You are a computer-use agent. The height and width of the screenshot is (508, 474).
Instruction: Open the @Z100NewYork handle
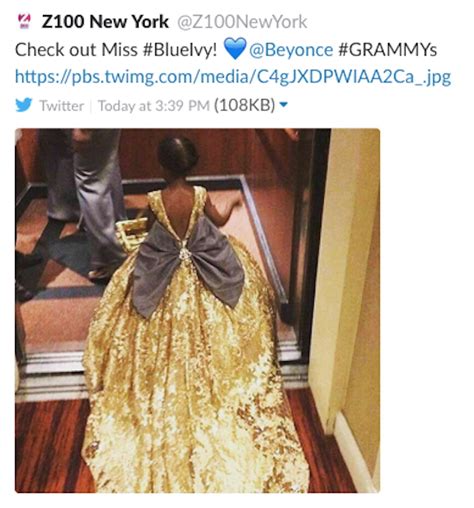click(x=241, y=22)
